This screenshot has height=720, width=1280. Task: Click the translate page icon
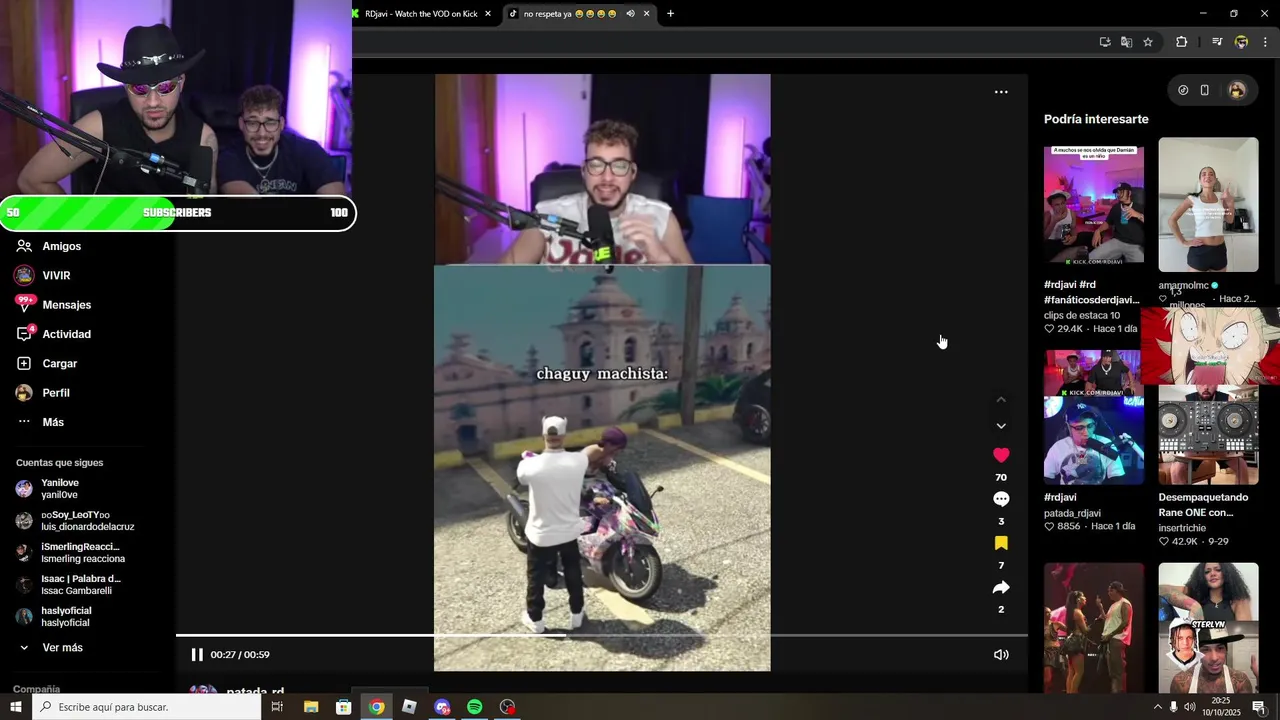pyautogui.click(x=1127, y=42)
